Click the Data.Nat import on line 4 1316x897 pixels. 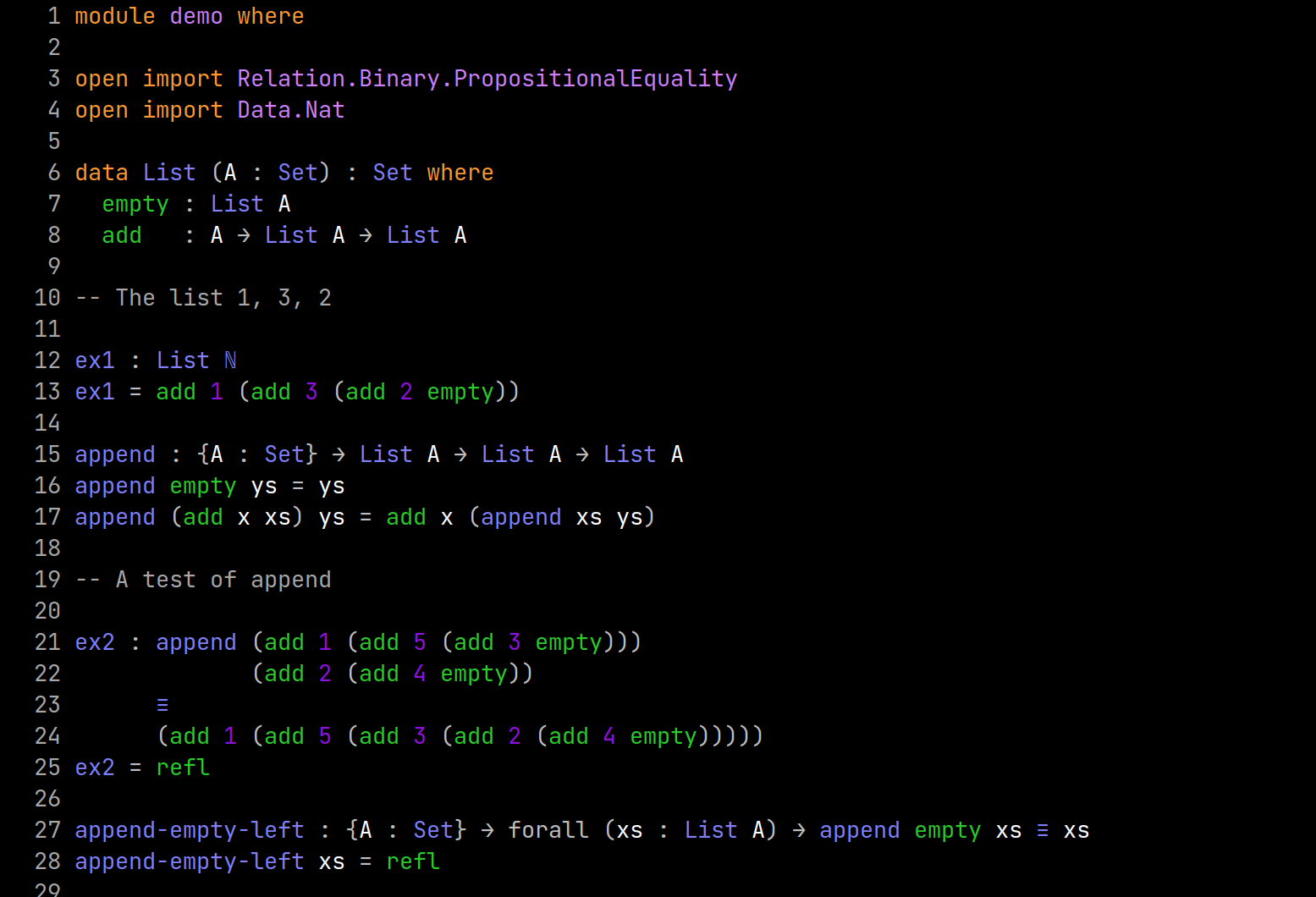click(290, 109)
